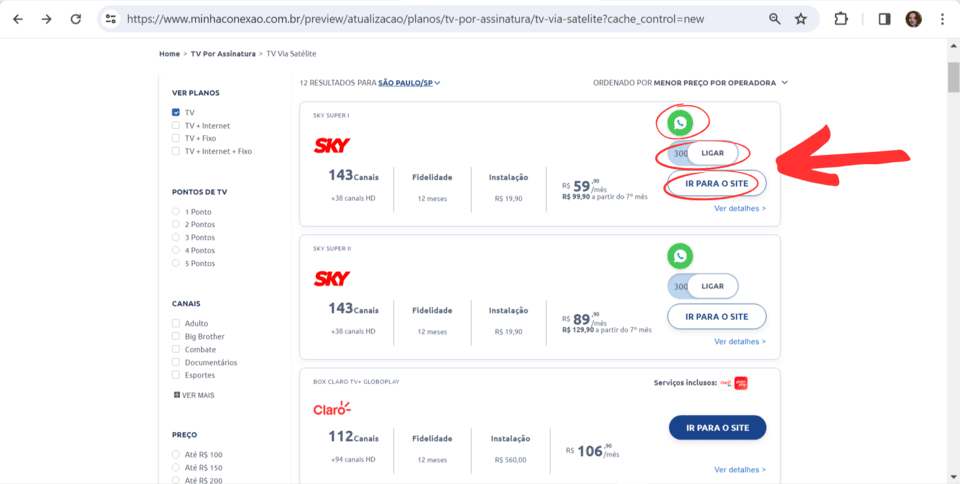Click the browser address bar URL
Image resolution: width=960 pixels, height=484 pixels.
[415, 19]
